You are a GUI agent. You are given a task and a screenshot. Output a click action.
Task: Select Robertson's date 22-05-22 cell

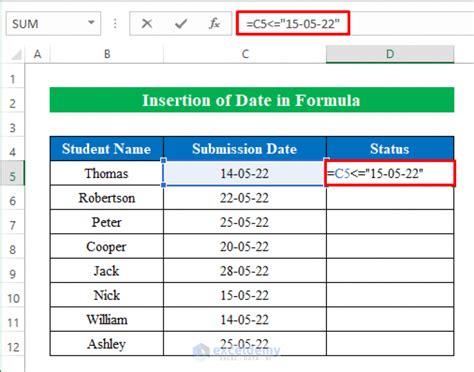tap(245, 198)
